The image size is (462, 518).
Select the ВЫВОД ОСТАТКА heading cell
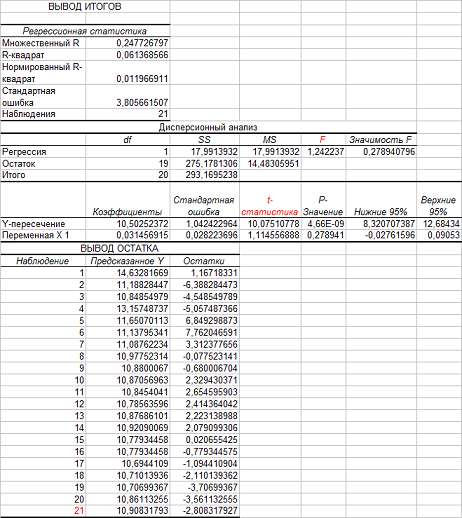[x=120, y=249]
